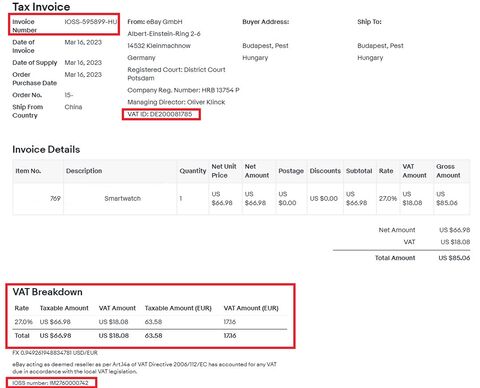Select the FX USD/EUR exchange rate line

(x=55, y=352)
